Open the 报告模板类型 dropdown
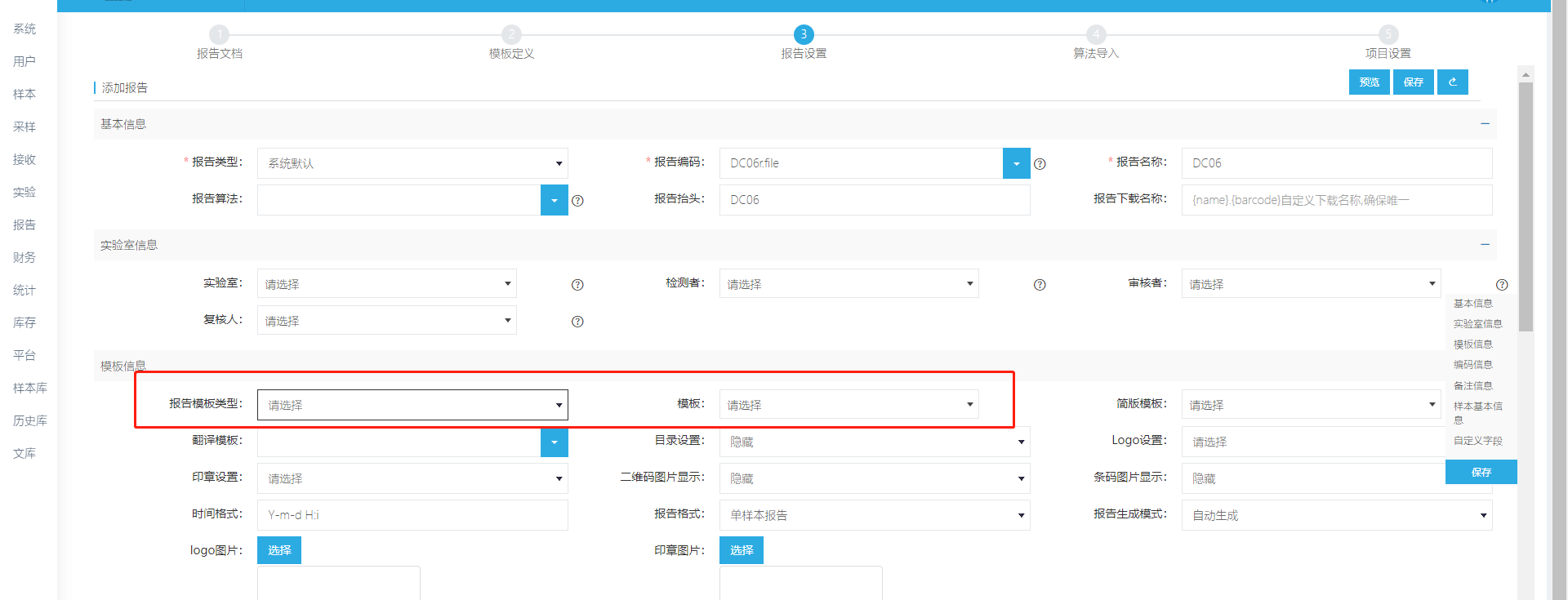 click(x=412, y=405)
